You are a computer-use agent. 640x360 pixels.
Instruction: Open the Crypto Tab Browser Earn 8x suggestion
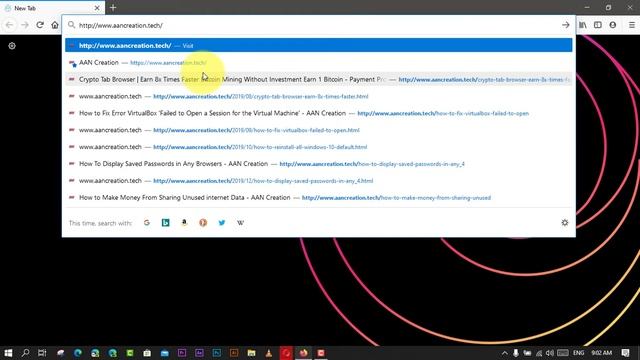(x=318, y=79)
